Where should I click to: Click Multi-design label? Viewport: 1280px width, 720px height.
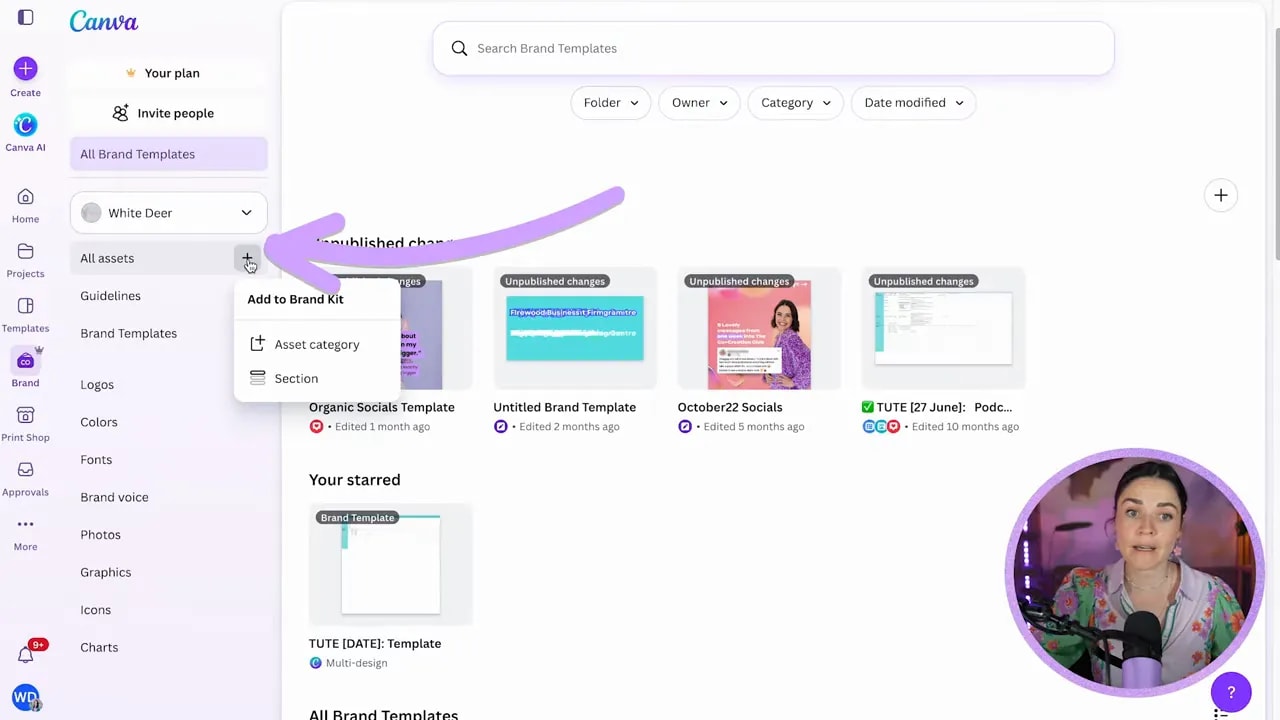pyautogui.click(x=356, y=663)
